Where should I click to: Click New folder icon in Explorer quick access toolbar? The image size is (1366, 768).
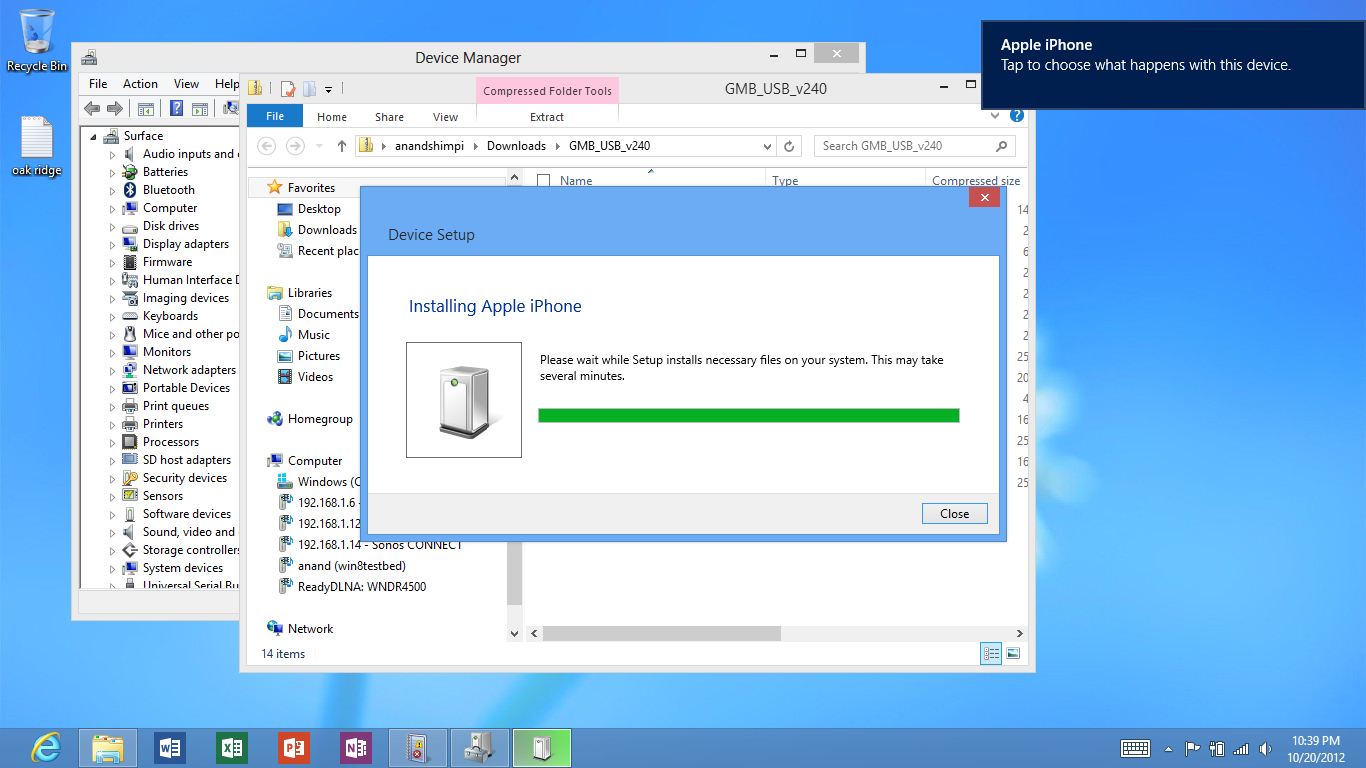[x=309, y=89]
